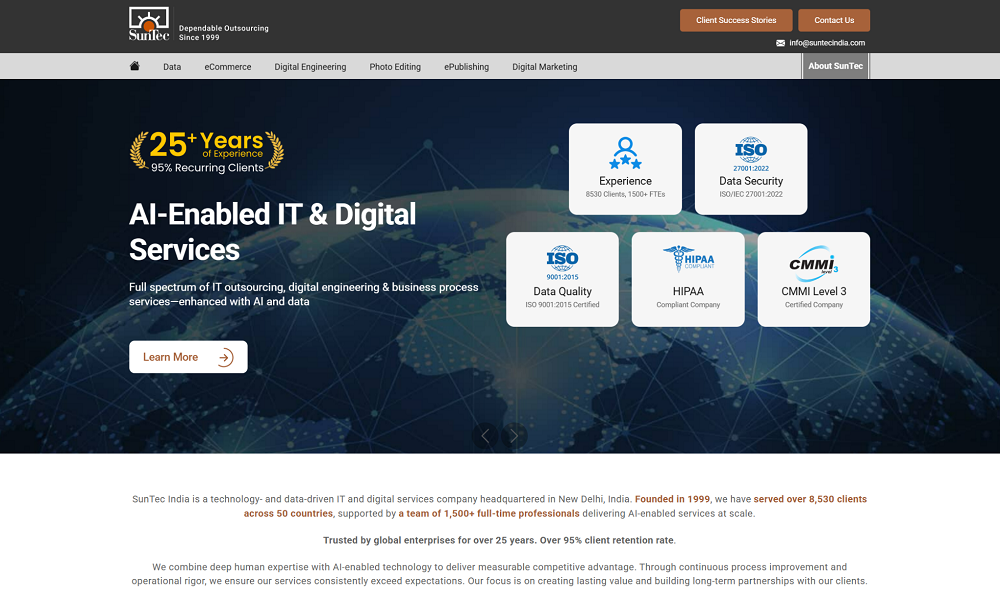The image size is (1000, 599).
Task: Advance carousel with right chevron
Action: 514,436
